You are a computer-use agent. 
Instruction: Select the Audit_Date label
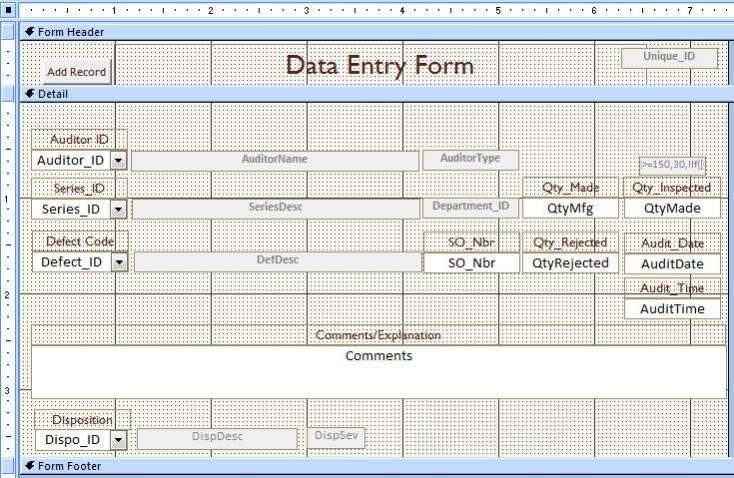tap(672, 243)
